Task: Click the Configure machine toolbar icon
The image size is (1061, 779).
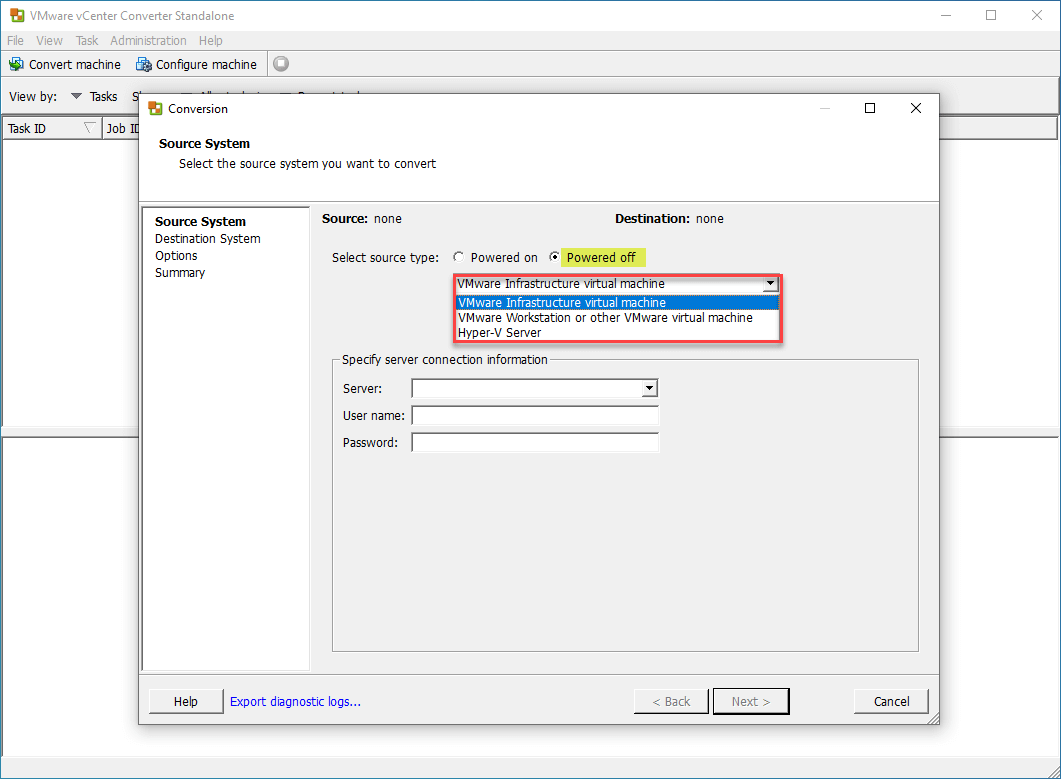Action: coord(144,64)
